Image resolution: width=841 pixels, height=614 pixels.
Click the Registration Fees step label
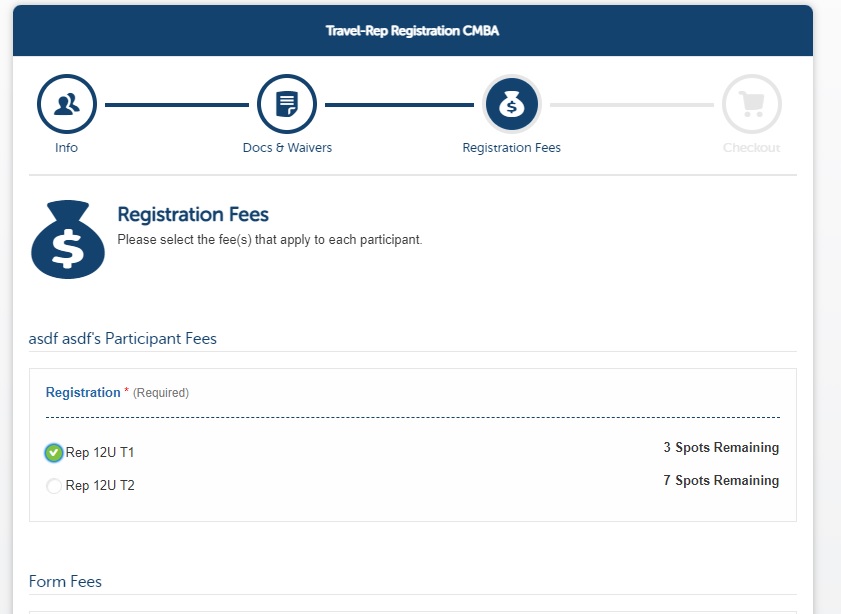tap(512, 147)
